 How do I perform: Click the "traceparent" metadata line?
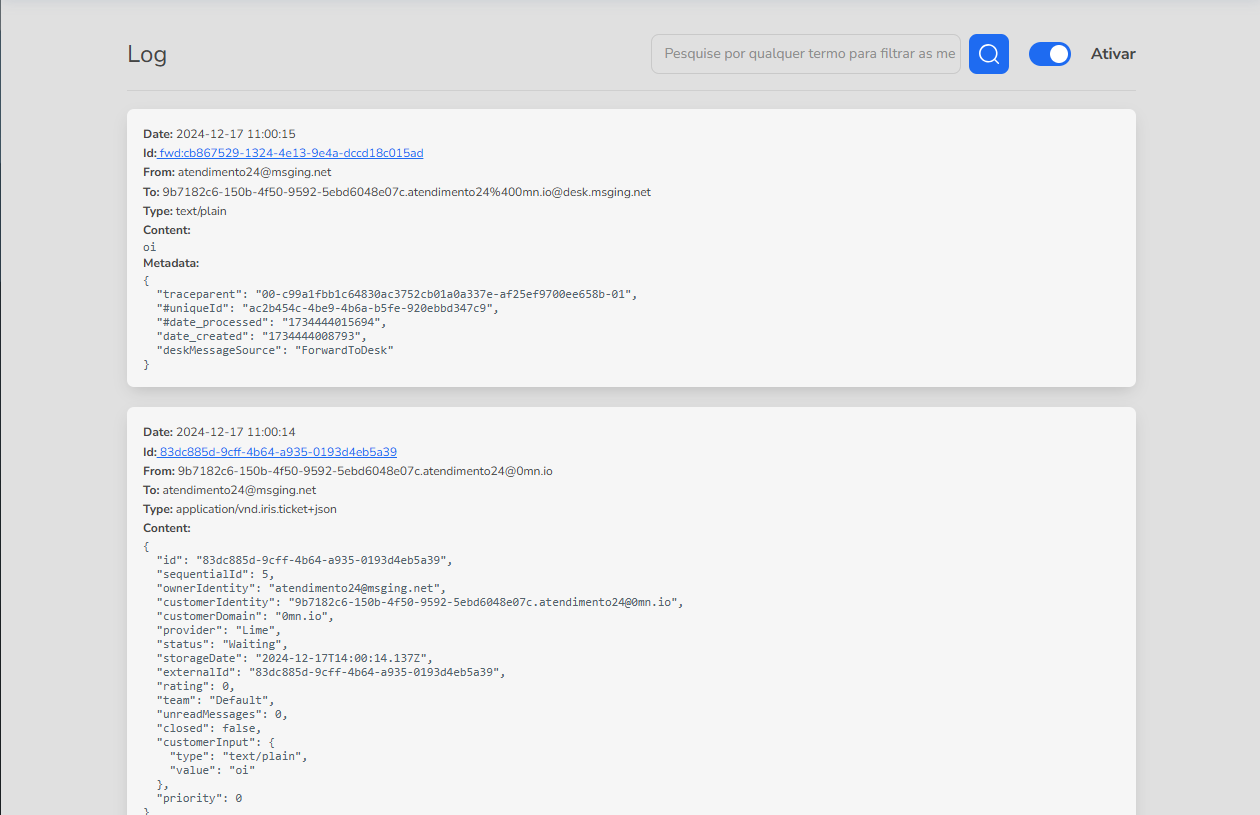[x=397, y=294]
